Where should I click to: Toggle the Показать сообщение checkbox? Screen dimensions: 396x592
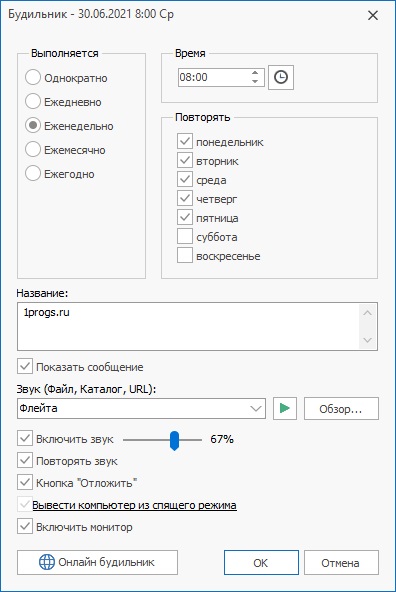pyautogui.click(x=25, y=367)
